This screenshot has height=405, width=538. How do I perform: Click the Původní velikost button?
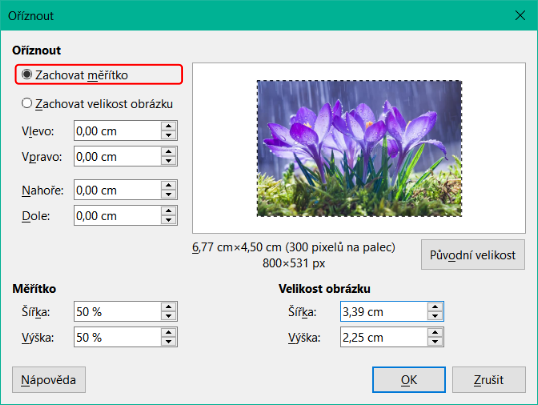(473, 255)
